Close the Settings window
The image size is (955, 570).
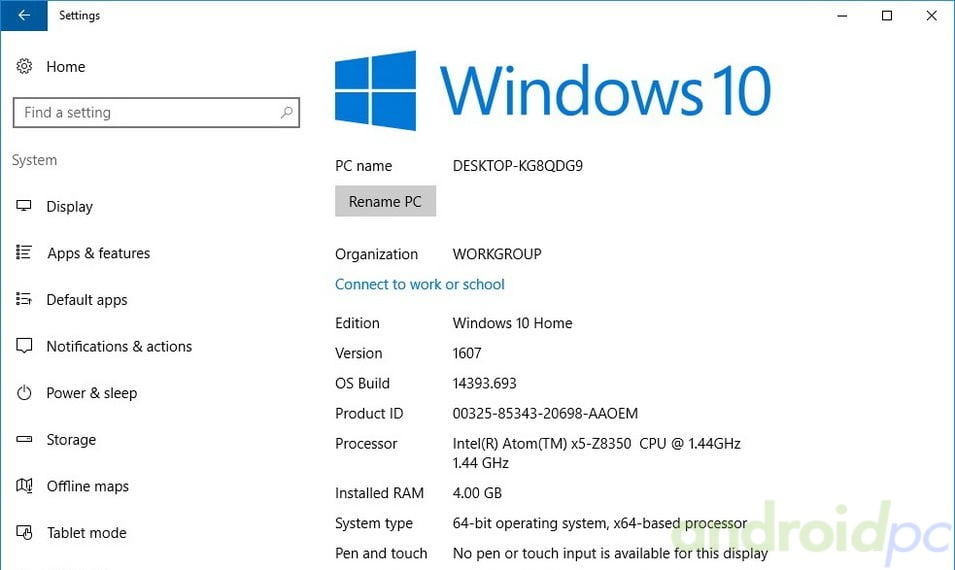click(931, 16)
